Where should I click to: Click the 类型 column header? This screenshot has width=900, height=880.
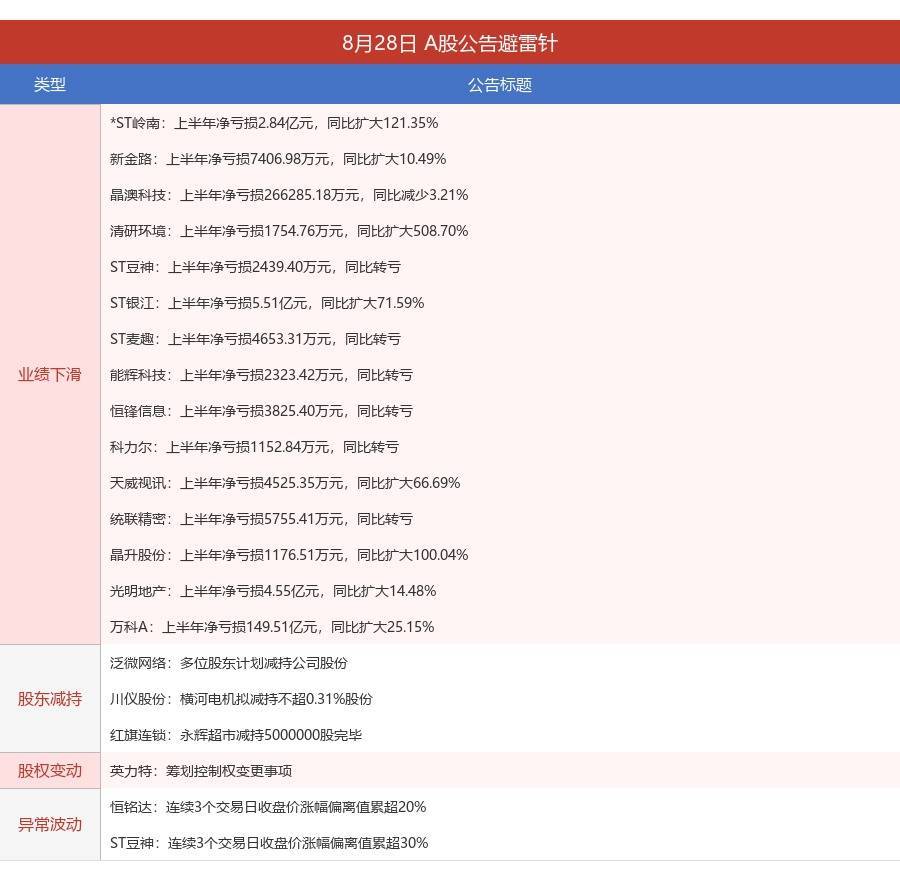click(x=50, y=84)
